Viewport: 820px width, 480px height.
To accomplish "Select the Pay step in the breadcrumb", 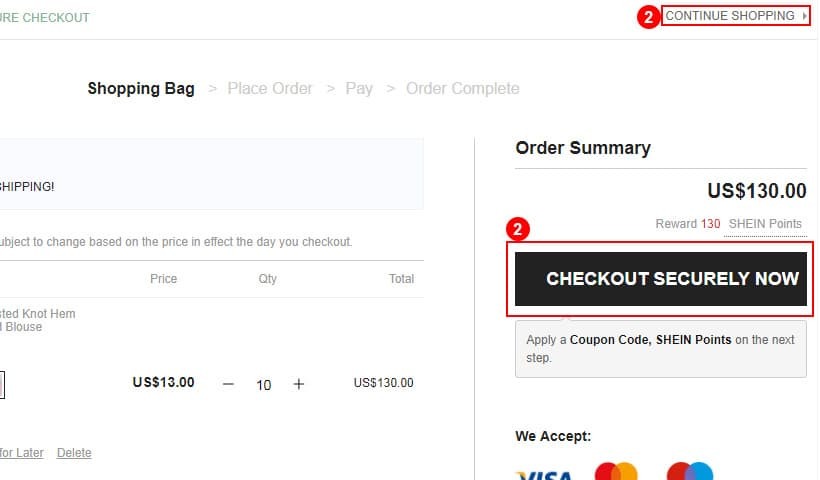I will [359, 88].
